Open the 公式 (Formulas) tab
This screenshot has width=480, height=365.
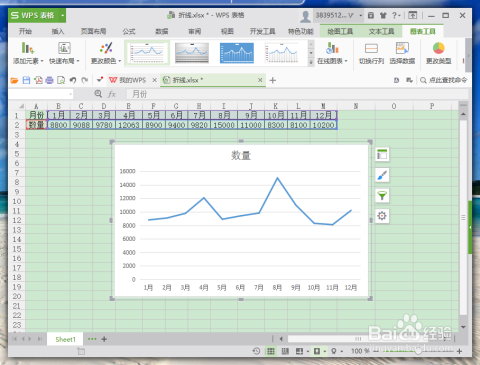129,31
